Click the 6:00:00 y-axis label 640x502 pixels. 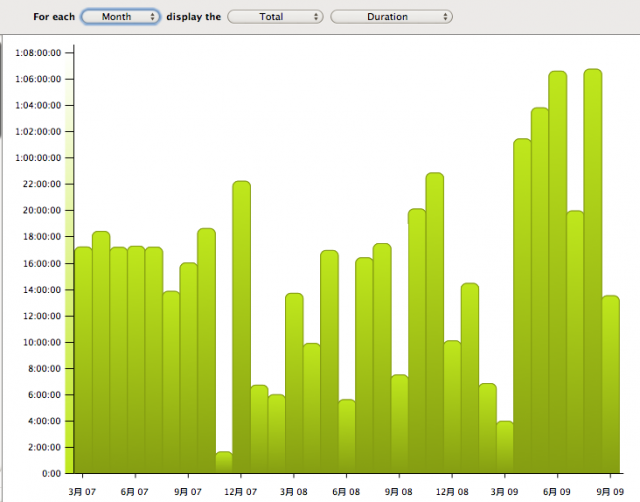45,395
